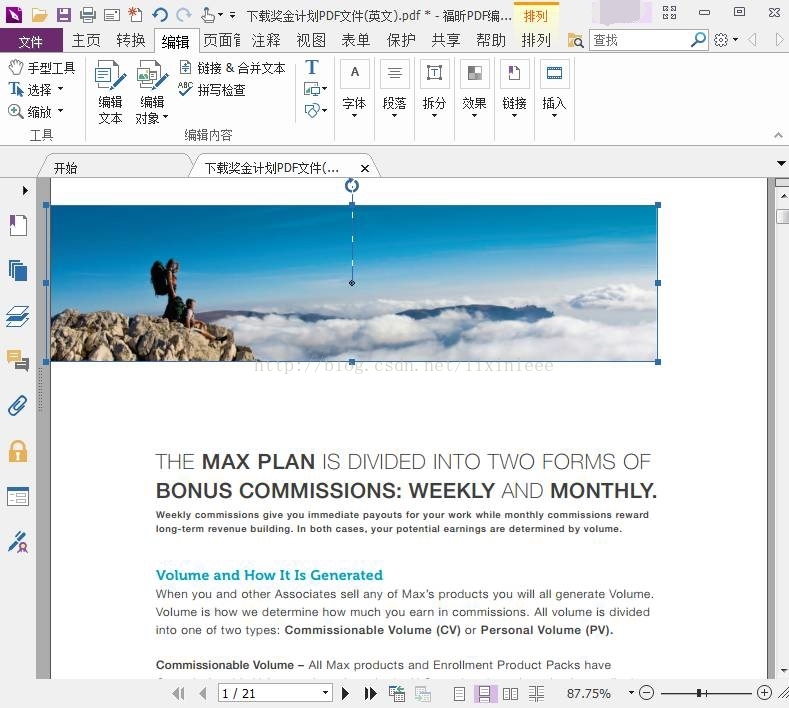Switch to the Home (主页) tab
The image size is (789, 708).
[x=86, y=40]
